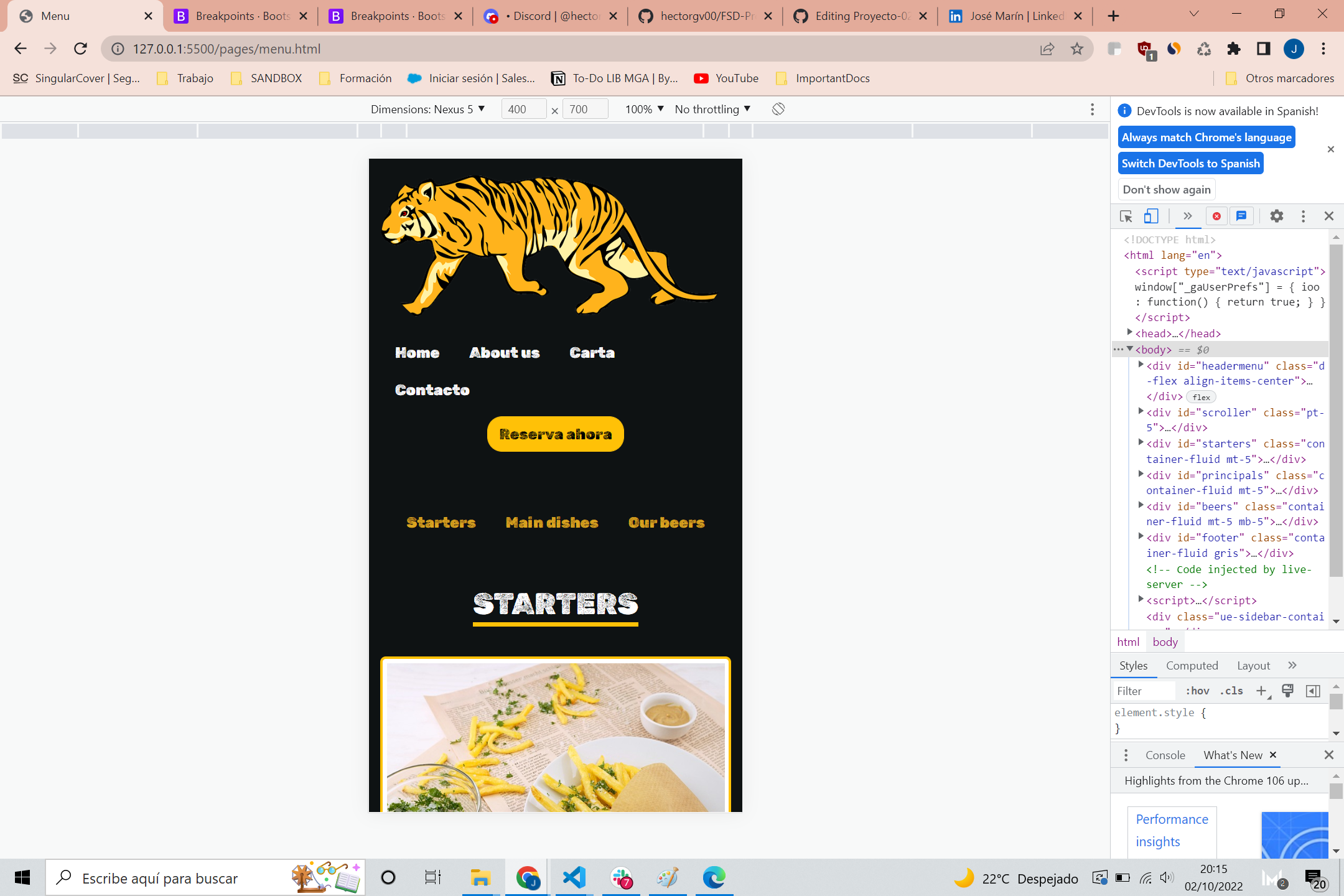Toggle the device toolbar icon
This screenshot has height=896, width=1344.
click(1151, 216)
